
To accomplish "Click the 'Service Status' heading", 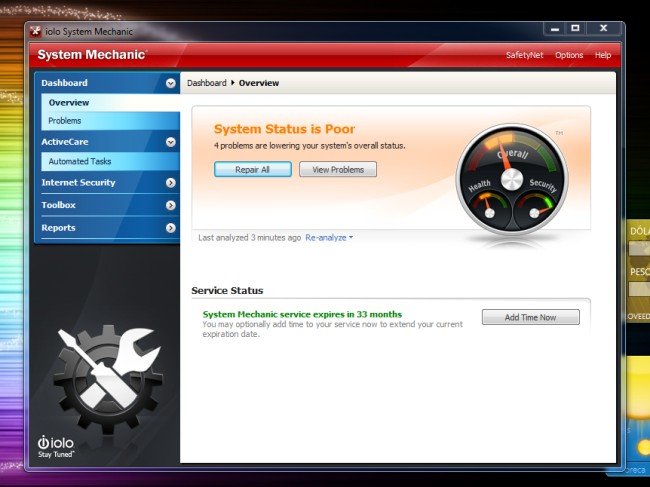I will click(227, 291).
